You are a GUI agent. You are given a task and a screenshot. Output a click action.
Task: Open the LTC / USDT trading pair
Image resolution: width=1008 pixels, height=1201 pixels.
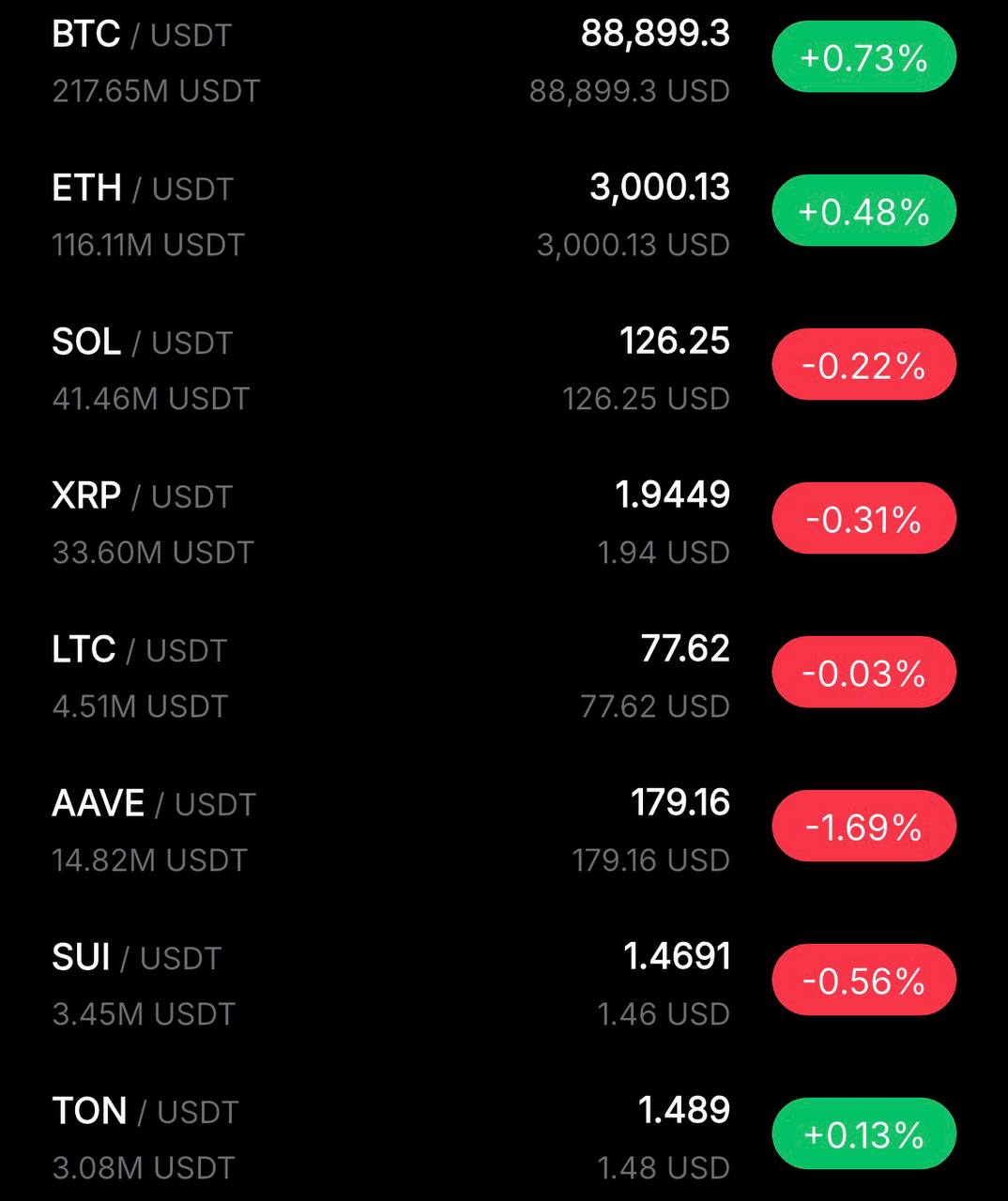click(x=140, y=650)
